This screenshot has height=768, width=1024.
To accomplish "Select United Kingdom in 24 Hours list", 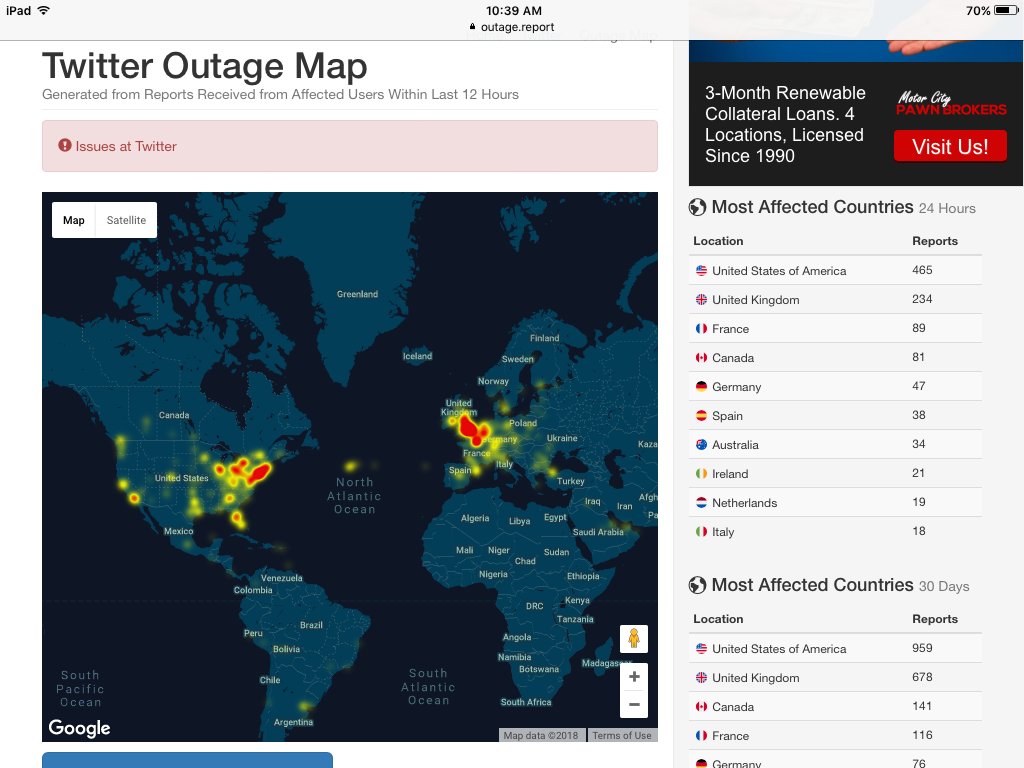I will pos(756,300).
